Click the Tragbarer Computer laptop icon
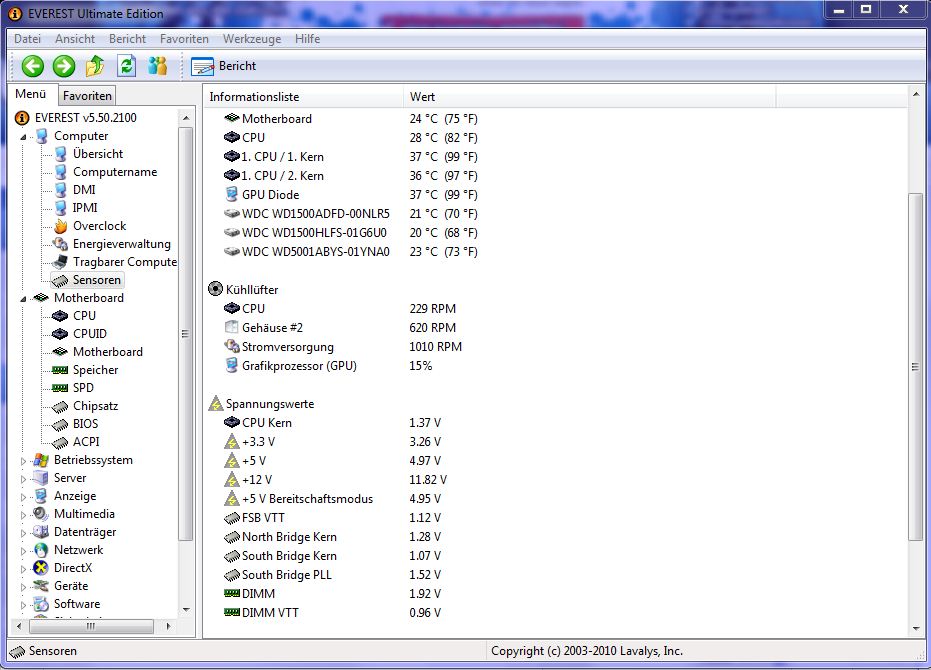 pyautogui.click(x=61, y=261)
